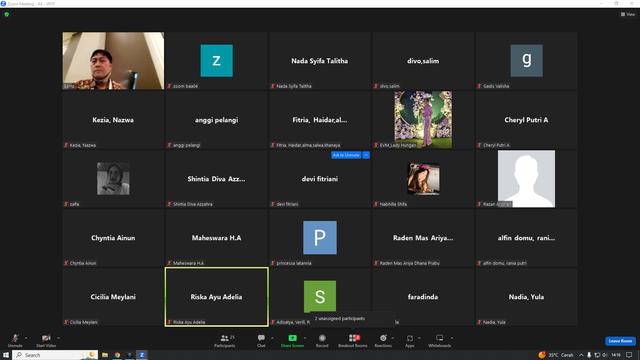Select the host's video tile
Screen dimensions: 640x360
[113, 61]
